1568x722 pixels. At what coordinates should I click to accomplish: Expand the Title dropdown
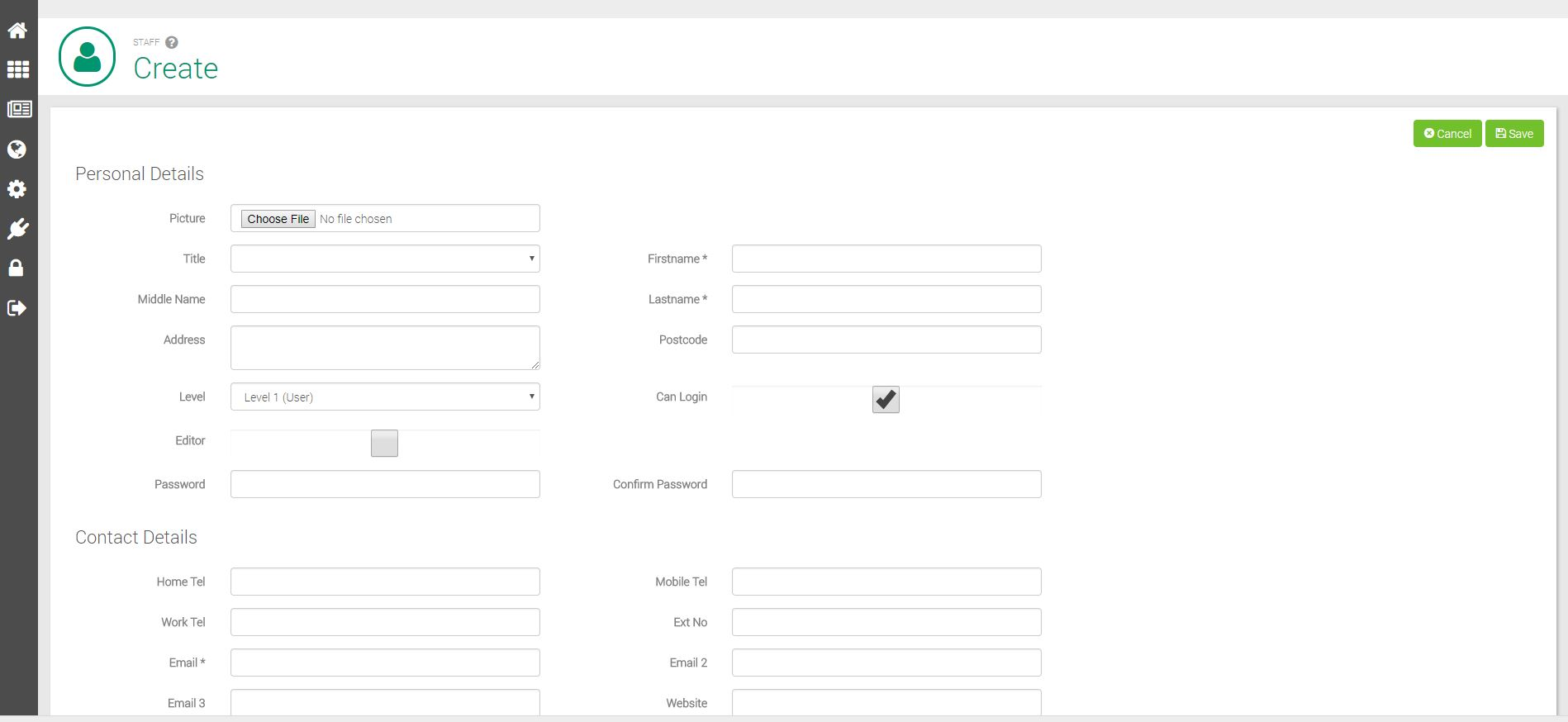coord(385,259)
